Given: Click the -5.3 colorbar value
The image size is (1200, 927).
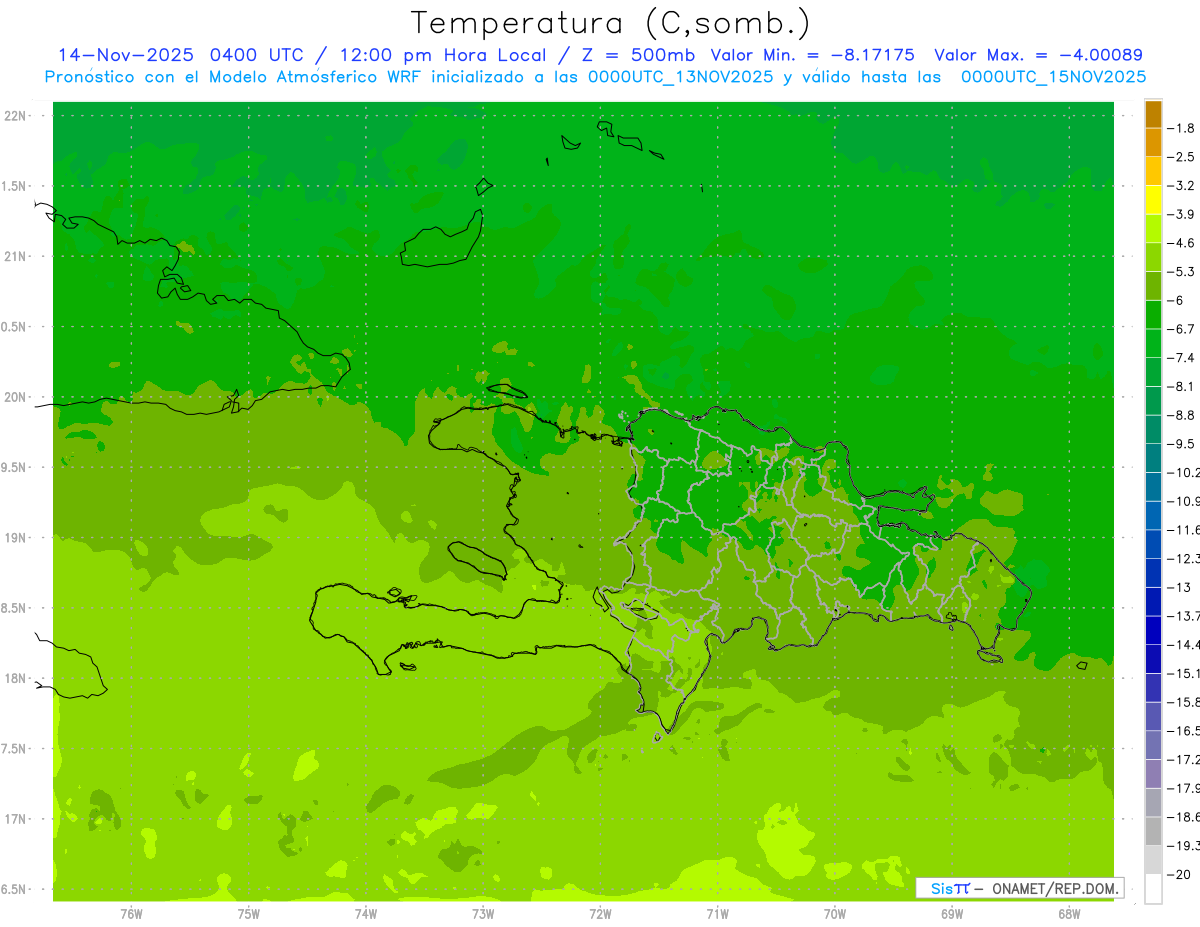Looking at the screenshot, I should click(1181, 271).
